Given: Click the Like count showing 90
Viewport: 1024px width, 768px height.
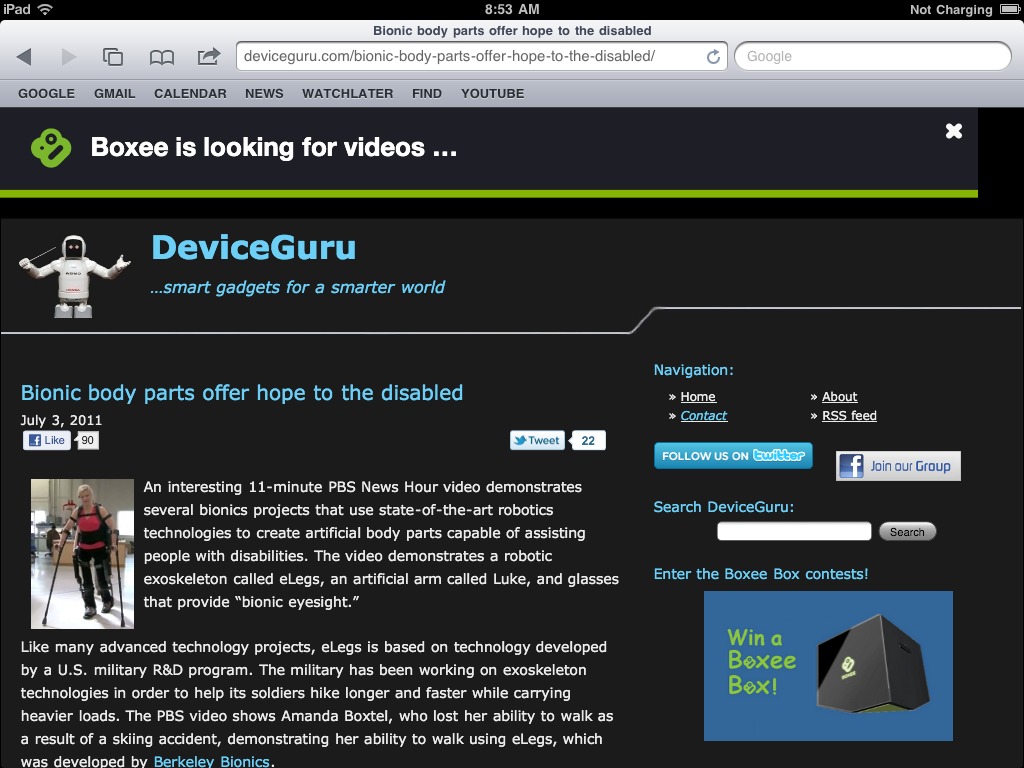Looking at the screenshot, I should 88,440.
